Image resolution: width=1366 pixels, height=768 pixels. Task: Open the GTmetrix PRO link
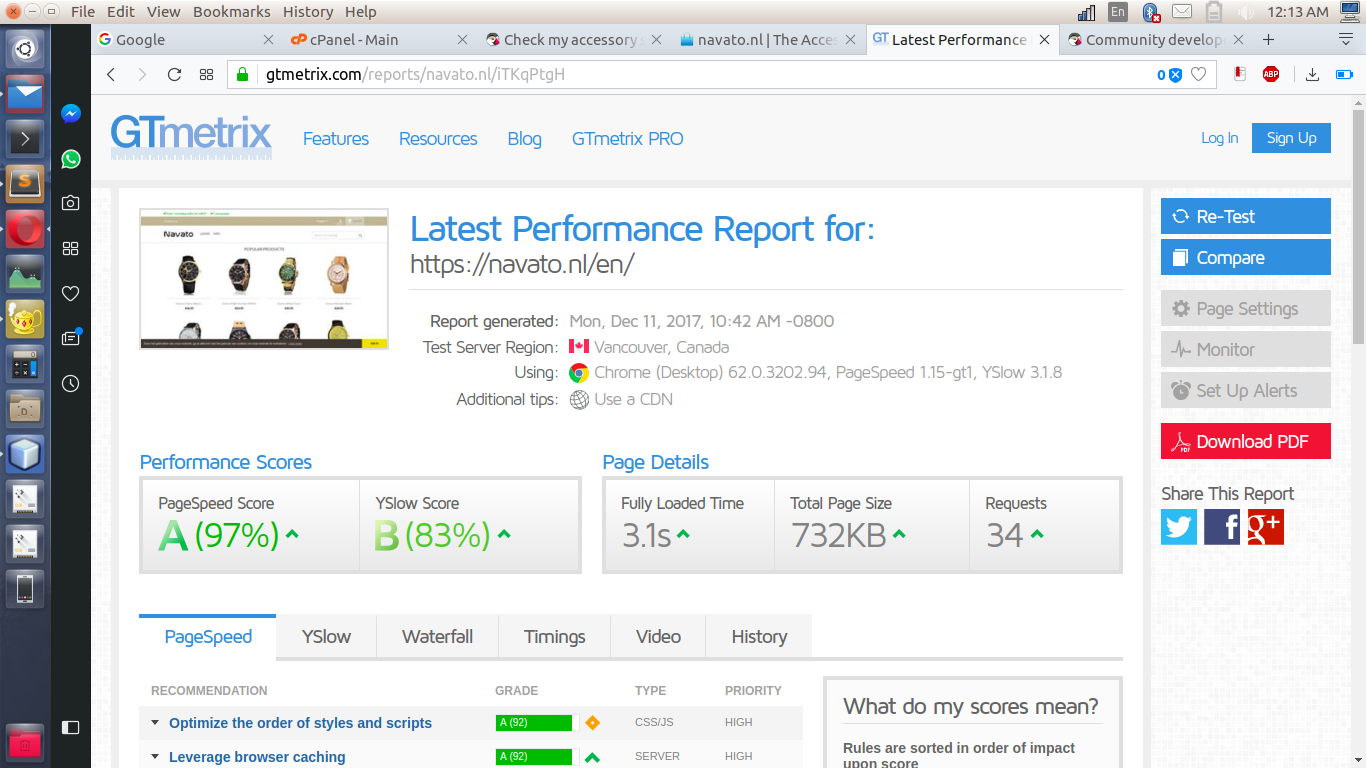tap(627, 139)
